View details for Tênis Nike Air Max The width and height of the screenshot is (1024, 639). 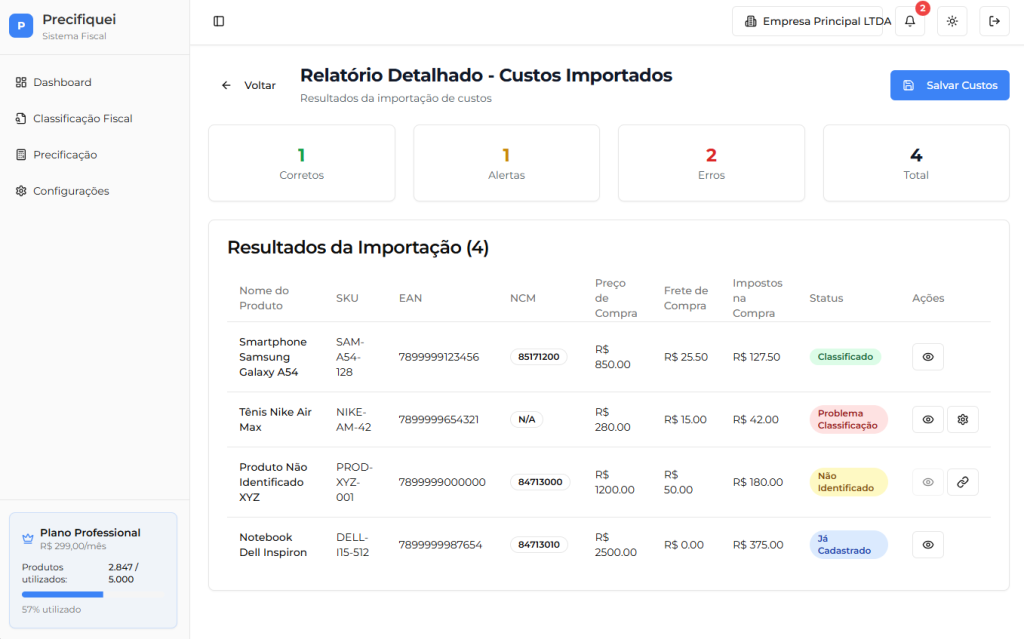pyautogui.click(x=928, y=419)
